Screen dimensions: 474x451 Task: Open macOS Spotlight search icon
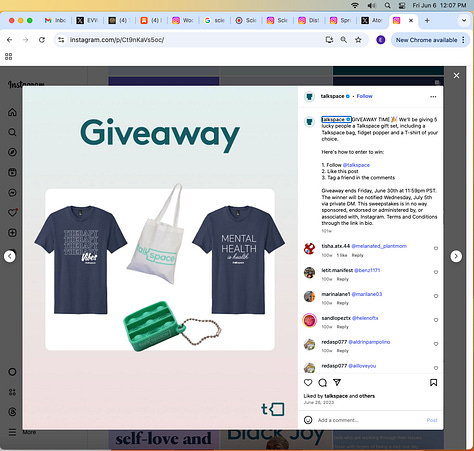pos(387,5)
